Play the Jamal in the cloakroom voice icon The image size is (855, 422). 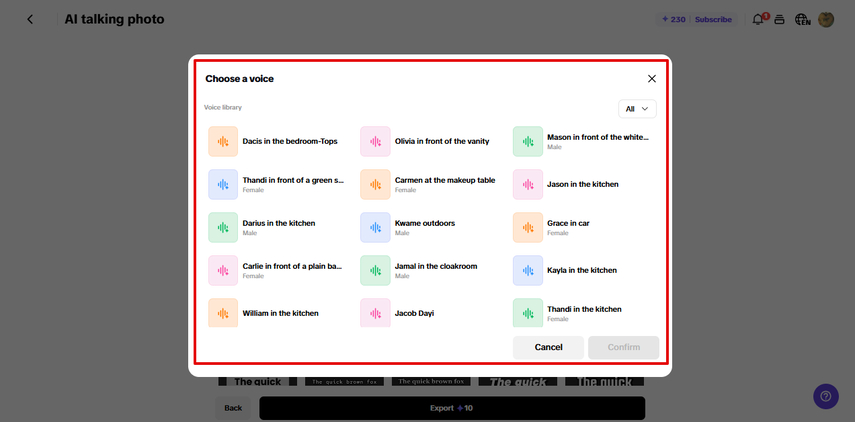tap(375, 270)
